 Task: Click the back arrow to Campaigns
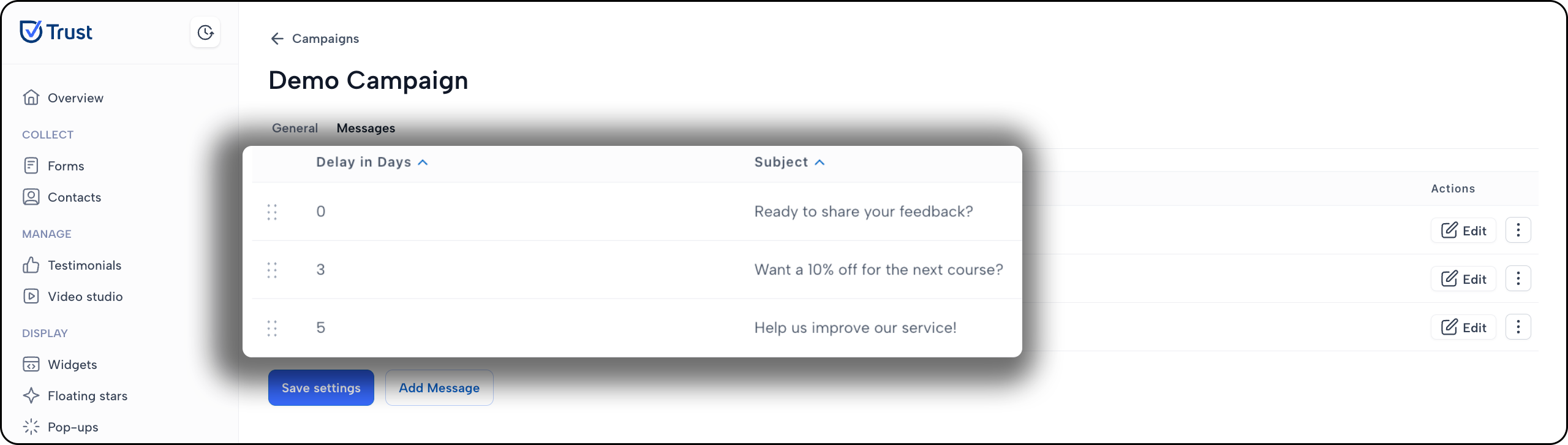click(x=277, y=39)
